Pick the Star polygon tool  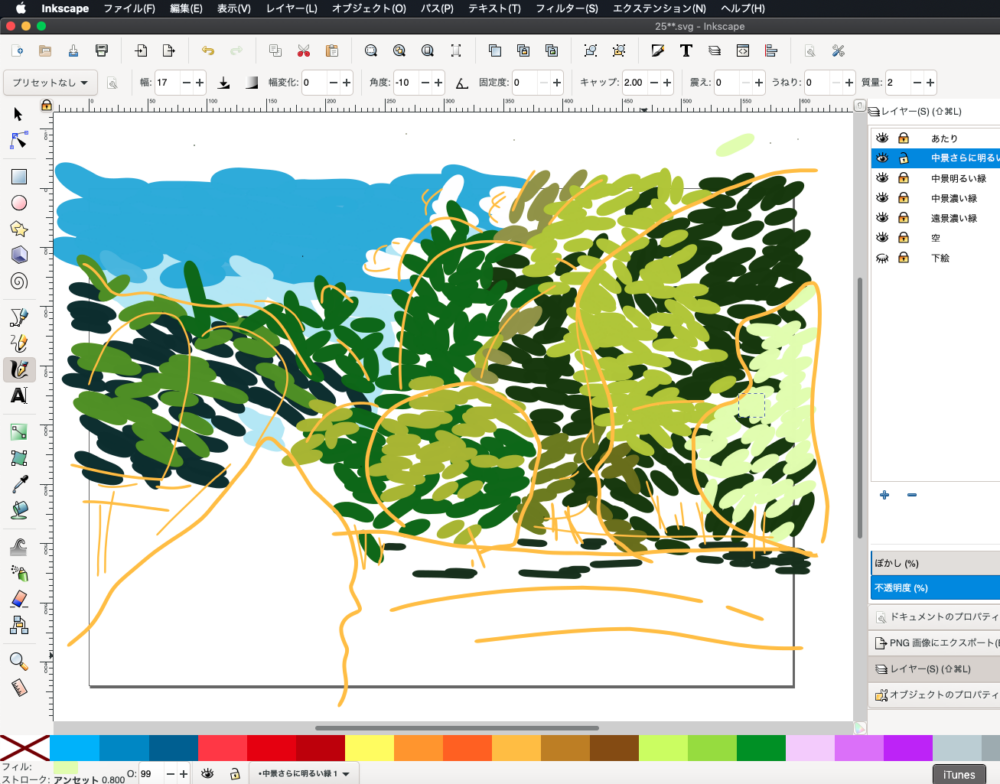pyautogui.click(x=18, y=229)
